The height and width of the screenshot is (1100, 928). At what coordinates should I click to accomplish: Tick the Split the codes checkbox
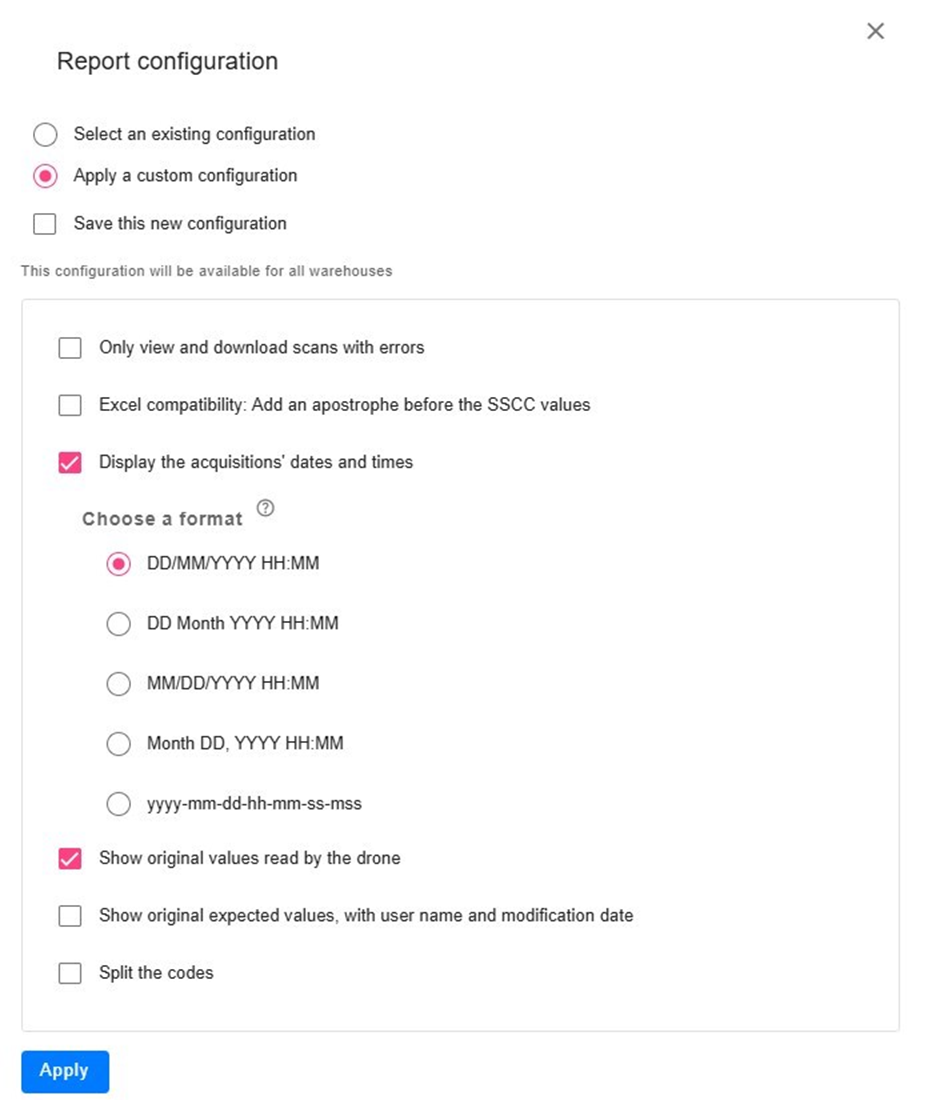pos(70,974)
